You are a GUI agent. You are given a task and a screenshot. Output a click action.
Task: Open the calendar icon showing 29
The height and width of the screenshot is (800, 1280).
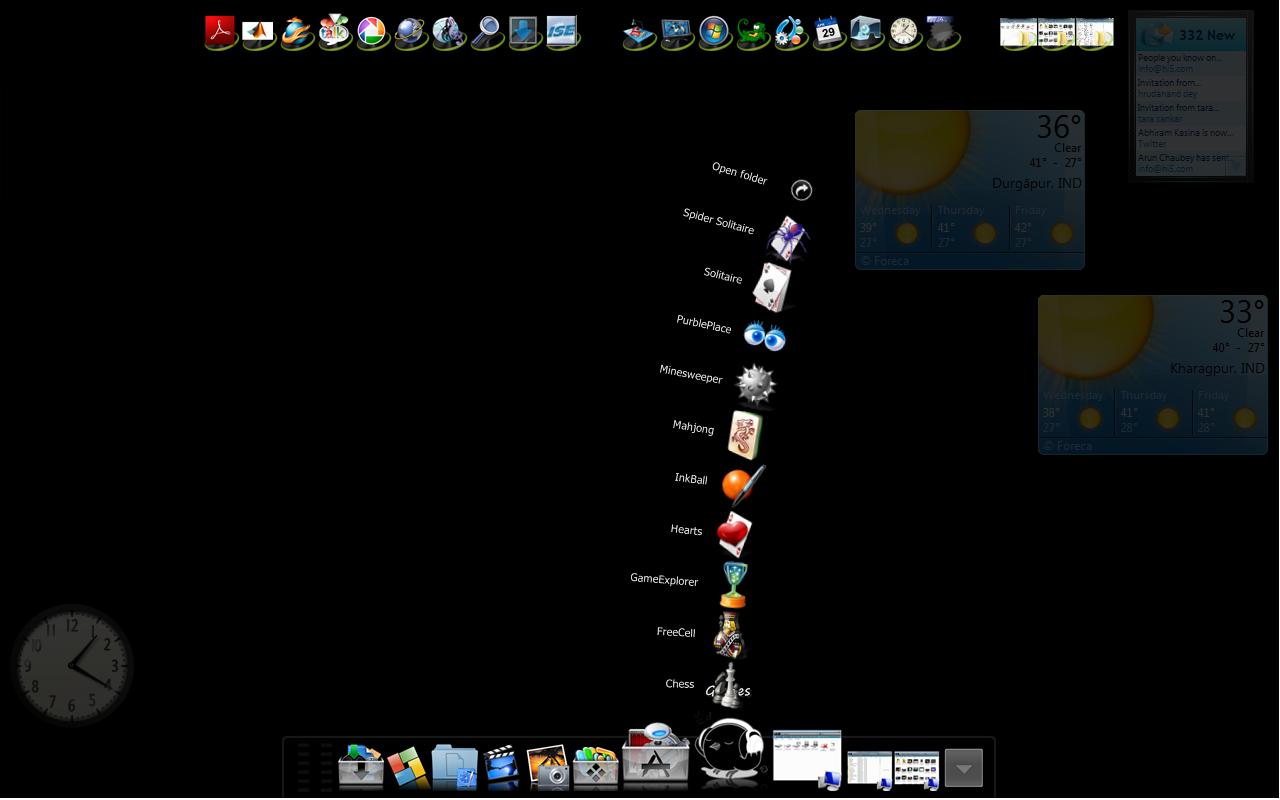click(x=828, y=32)
